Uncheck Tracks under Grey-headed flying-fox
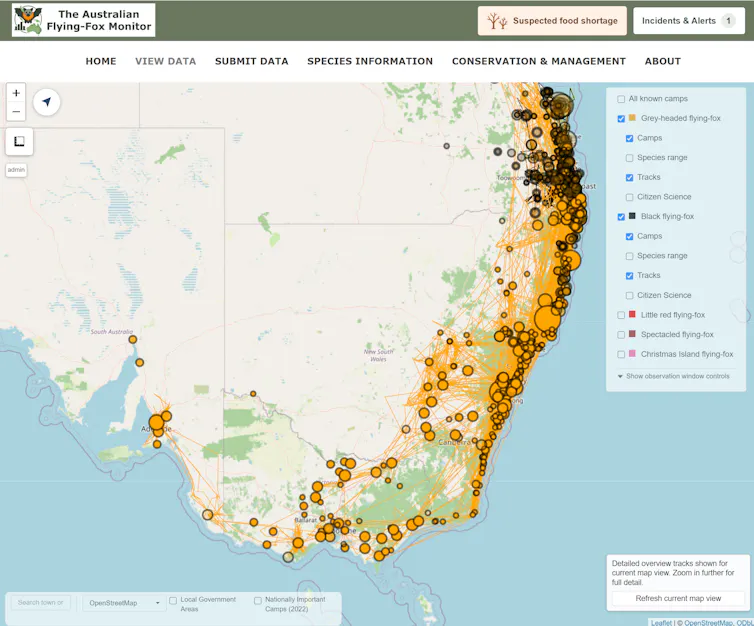Image resolution: width=754 pixels, height=626 pixels. tap(629, 178)
